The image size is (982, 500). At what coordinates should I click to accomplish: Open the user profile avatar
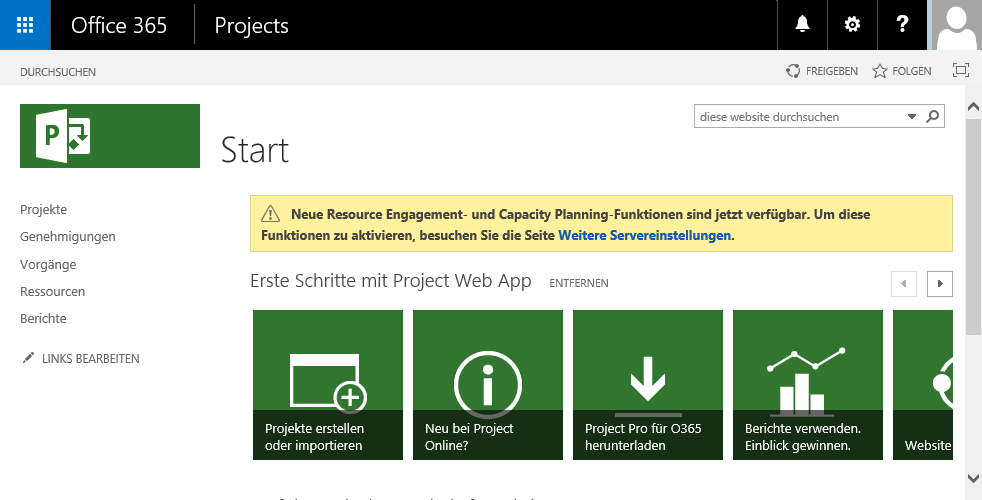click(x=956, y=25)
